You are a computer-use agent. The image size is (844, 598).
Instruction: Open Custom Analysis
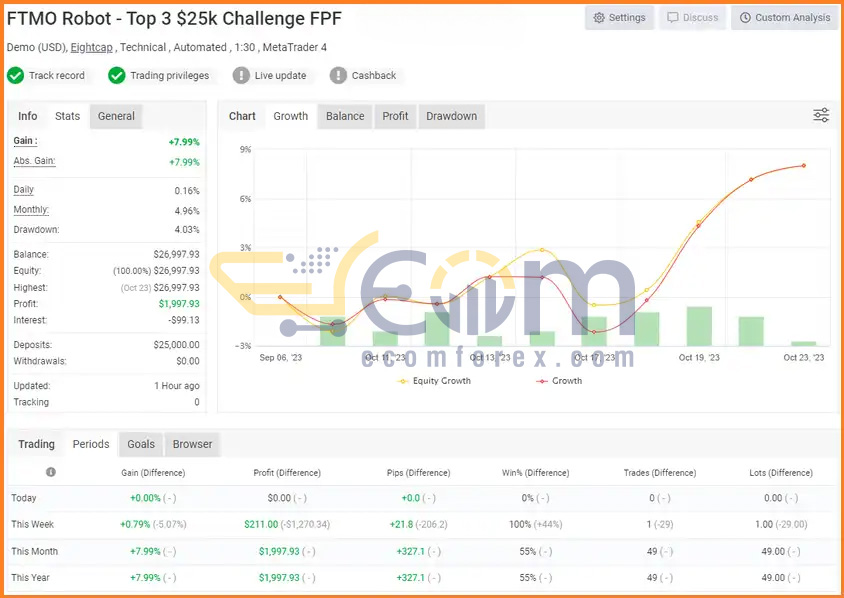[784, 18]
